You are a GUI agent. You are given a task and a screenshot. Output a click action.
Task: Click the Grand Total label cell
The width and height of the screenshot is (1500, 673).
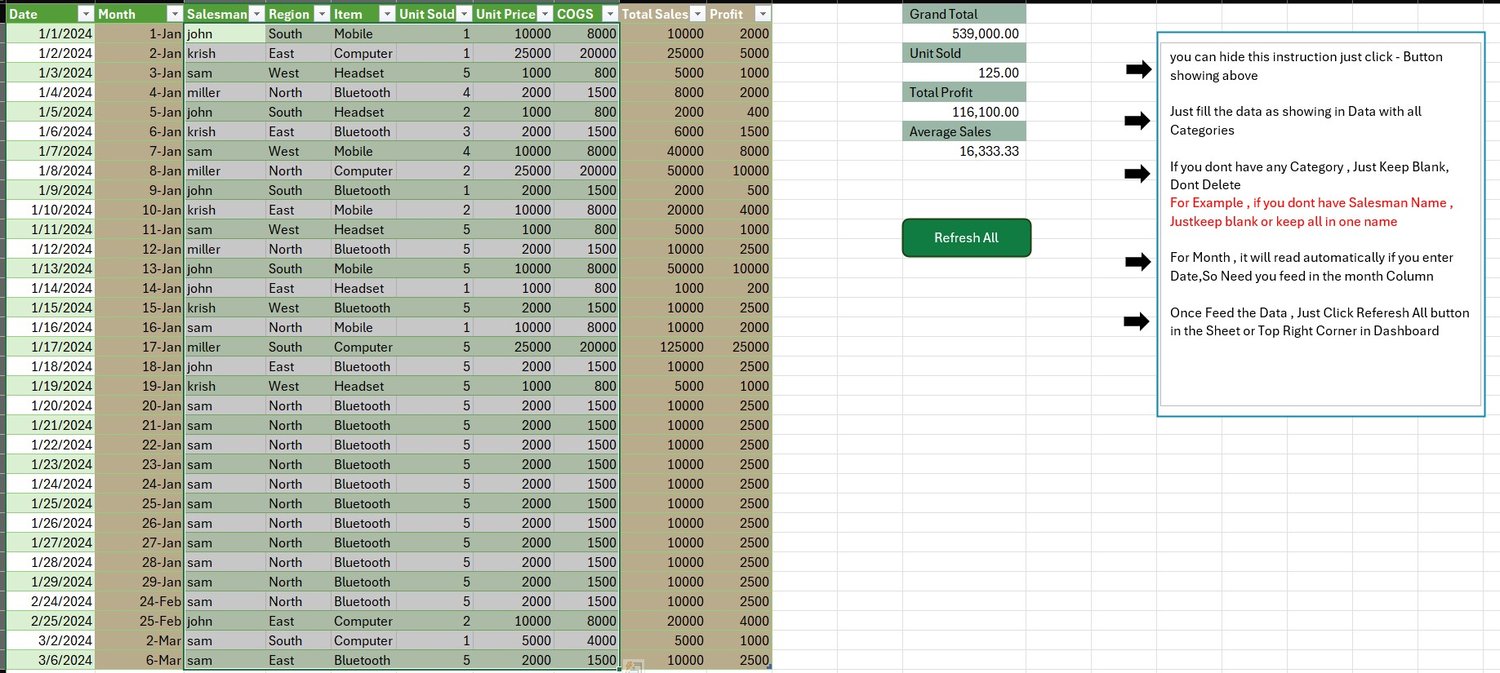(x=964, y=14)
